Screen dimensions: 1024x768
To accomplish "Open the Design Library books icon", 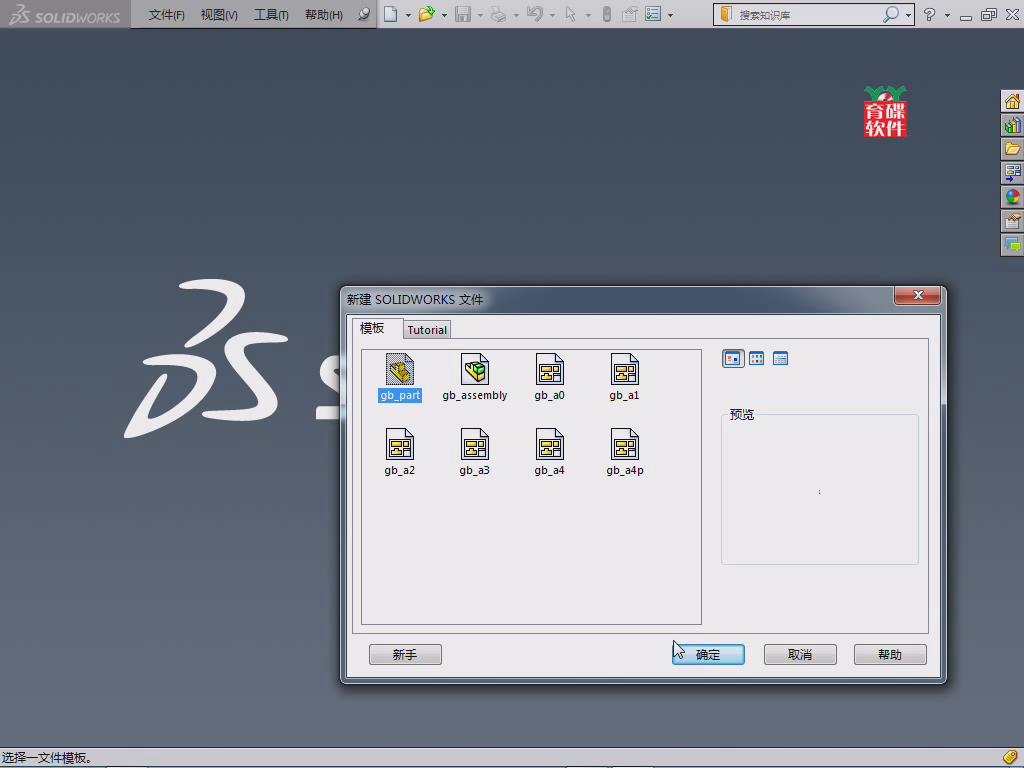I will click(x=1012, y=125).
